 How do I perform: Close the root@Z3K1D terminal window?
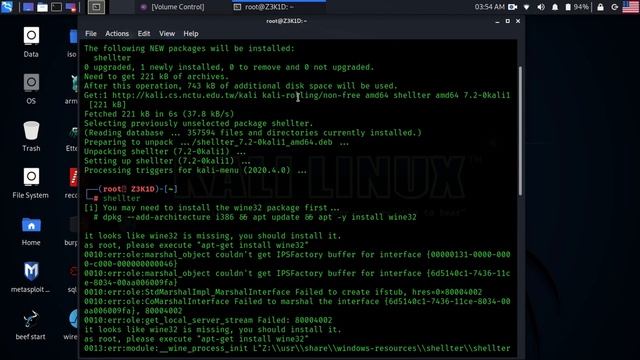coord(518,21)
